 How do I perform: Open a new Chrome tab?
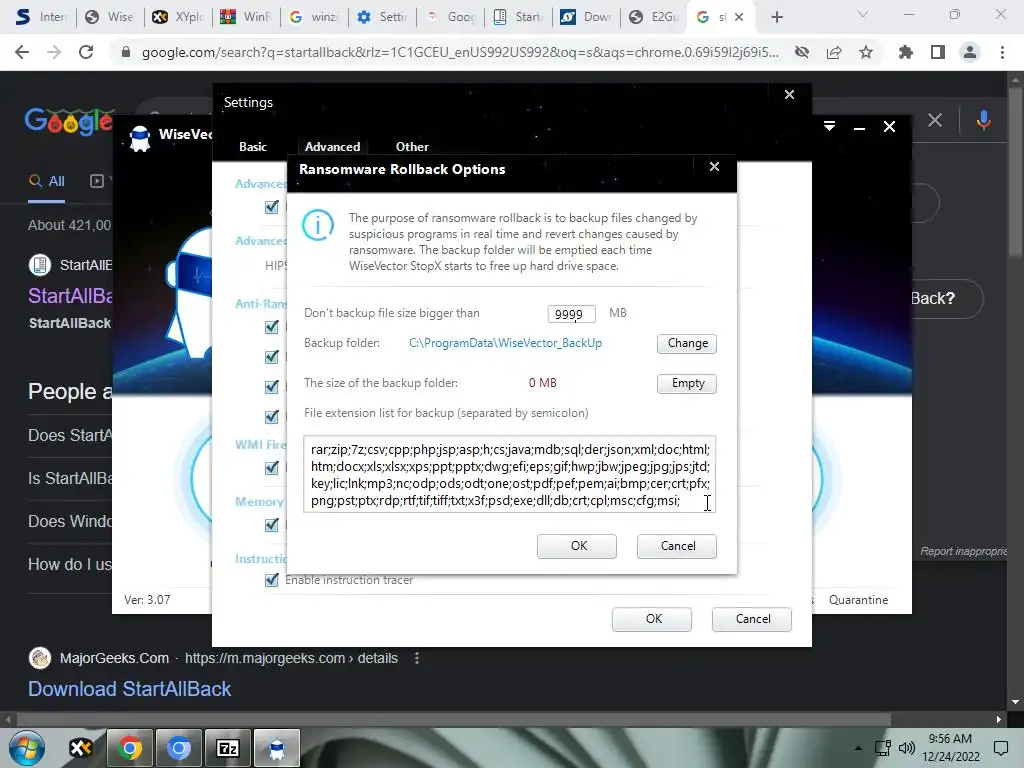[776, 18]
